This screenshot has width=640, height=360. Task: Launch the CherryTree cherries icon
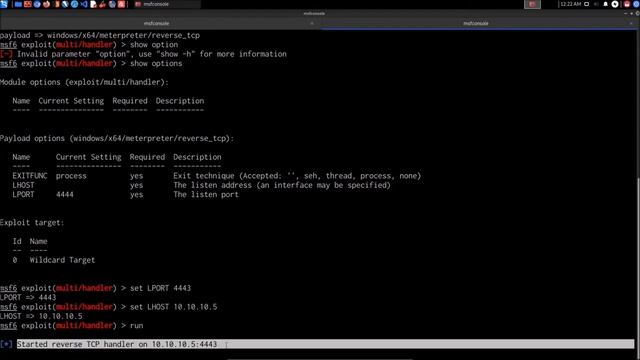(x=102, y=4)
